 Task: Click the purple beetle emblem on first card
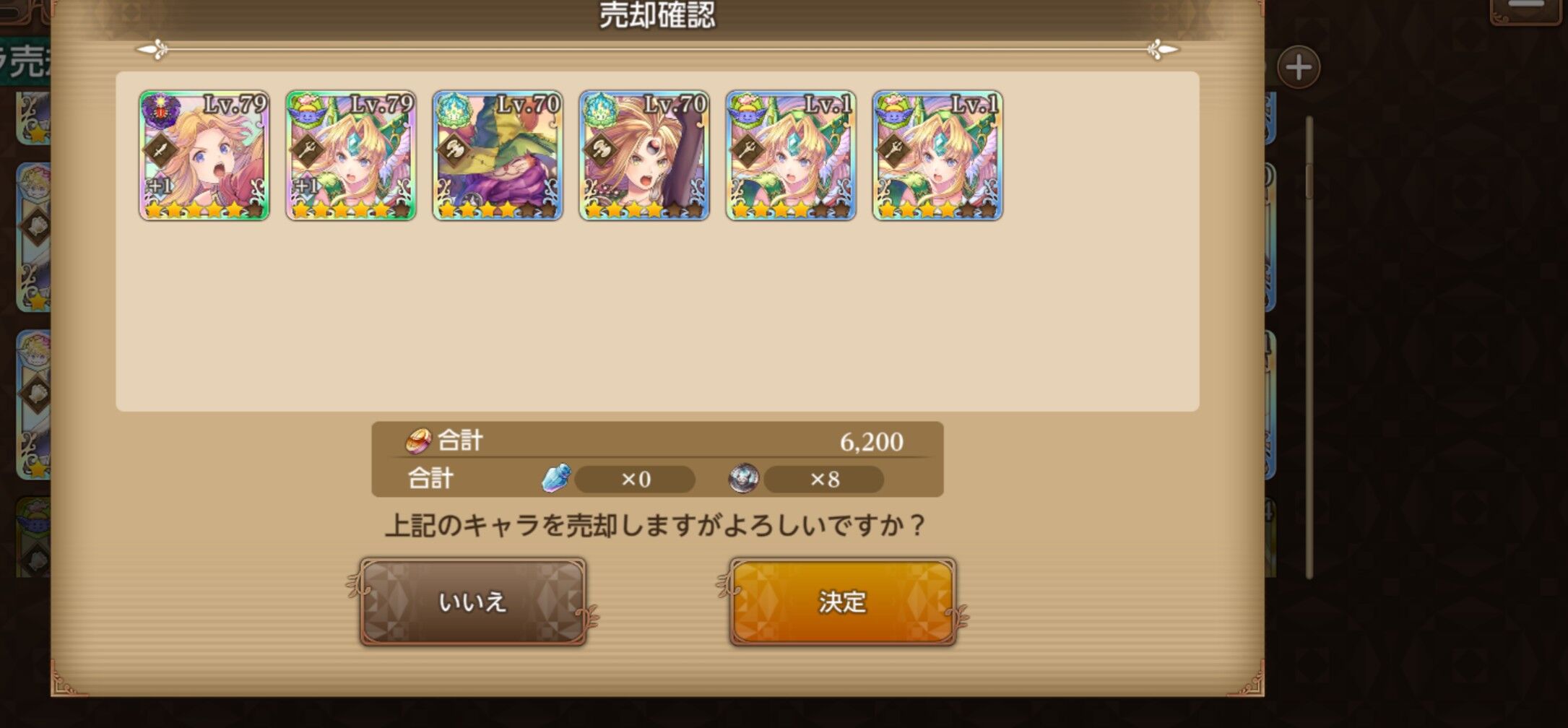(x=160, y=110)
